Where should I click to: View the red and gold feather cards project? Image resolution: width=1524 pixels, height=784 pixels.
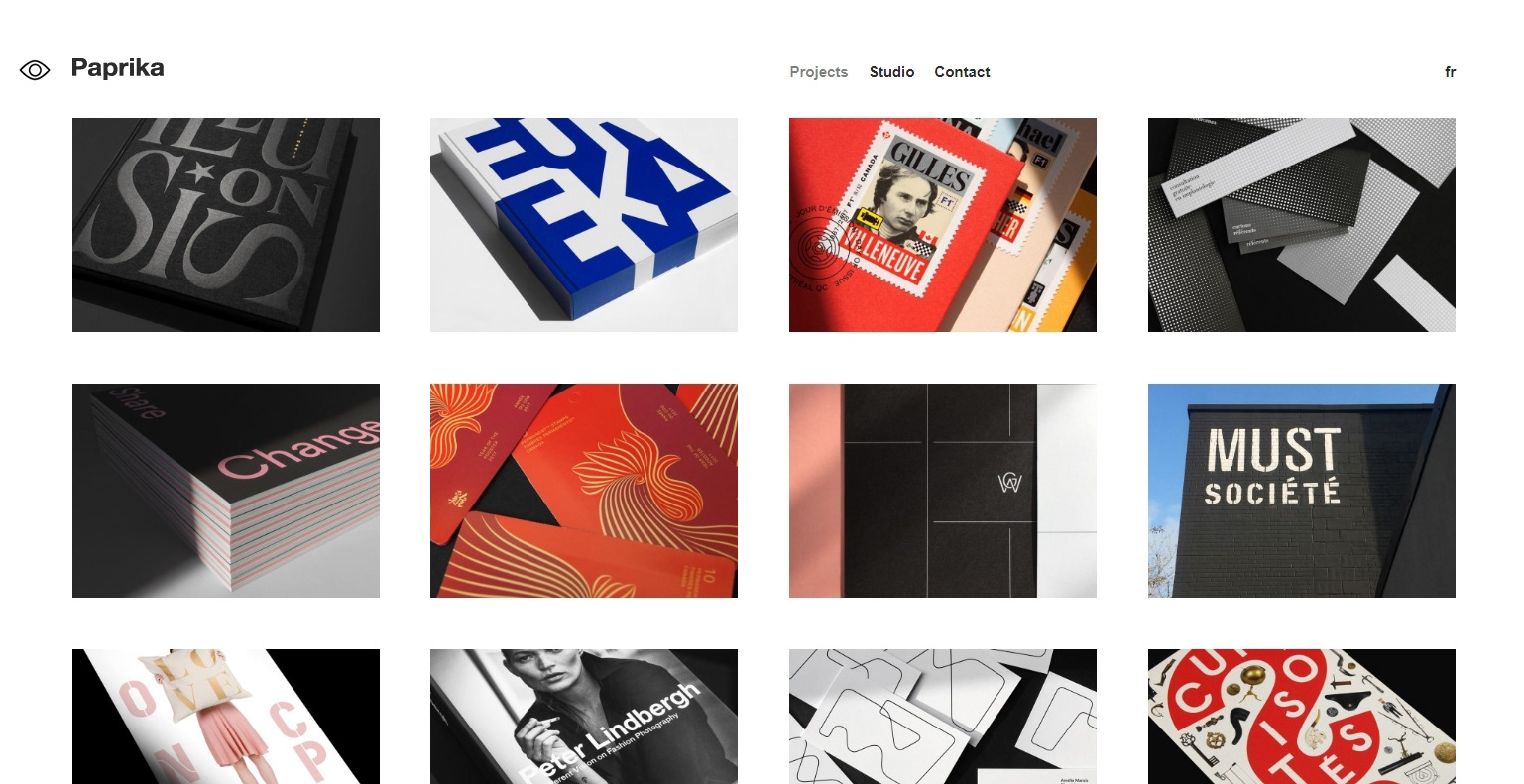coord(584,491)
